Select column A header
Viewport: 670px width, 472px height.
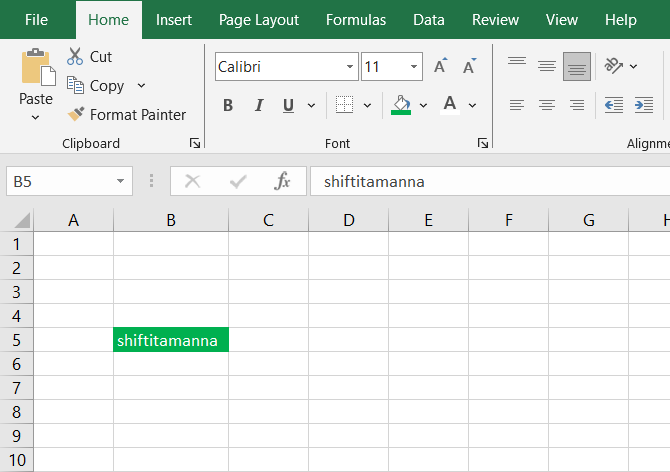(73, 220)
